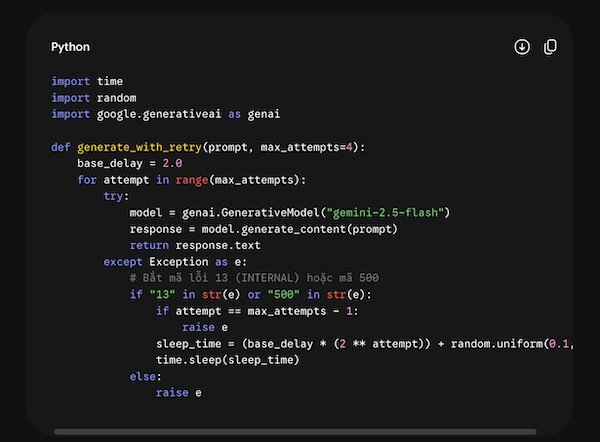Click the 'try:' keyword line

point(116,196)
